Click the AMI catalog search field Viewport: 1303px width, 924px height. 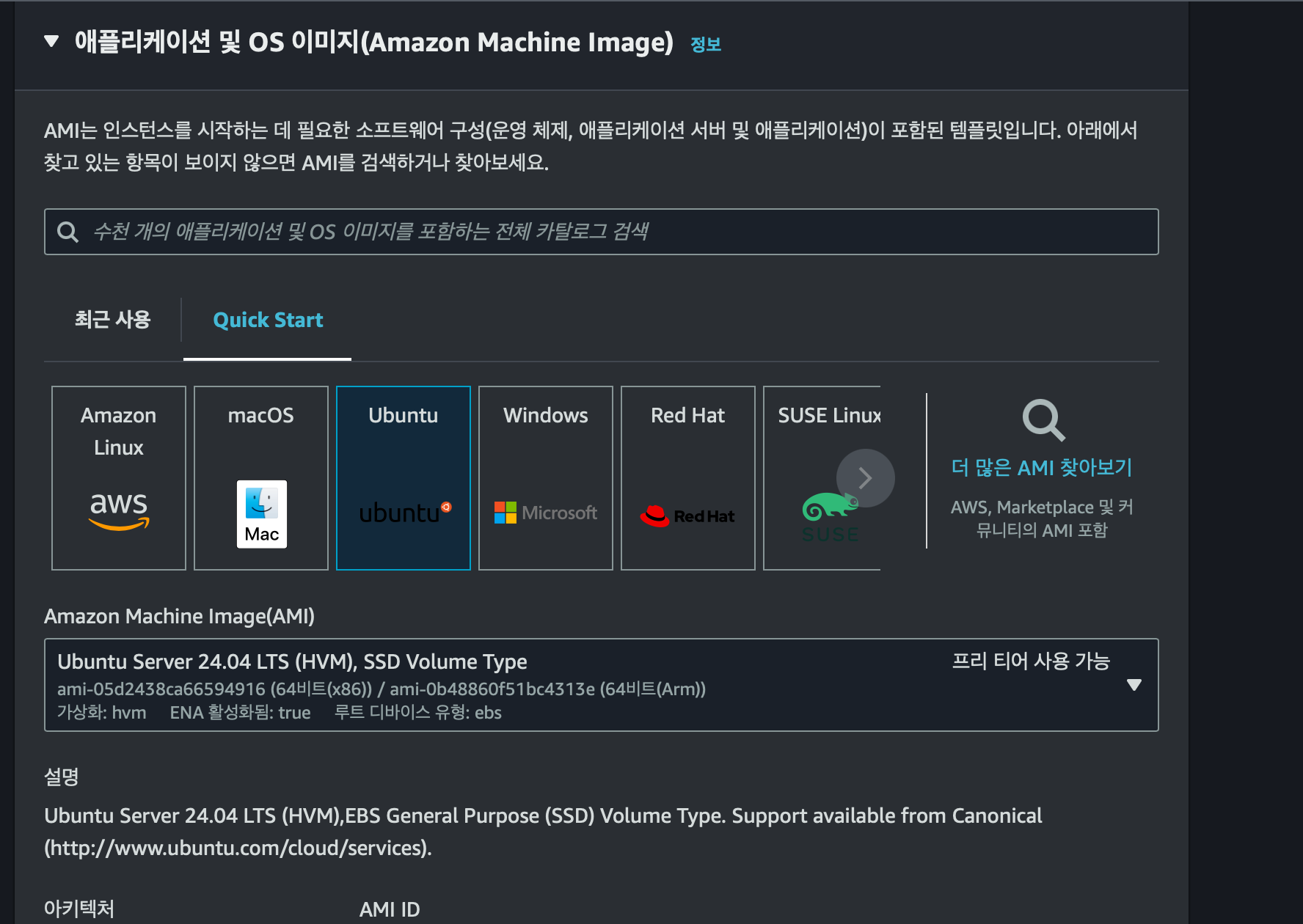click(x=601, y=232)
